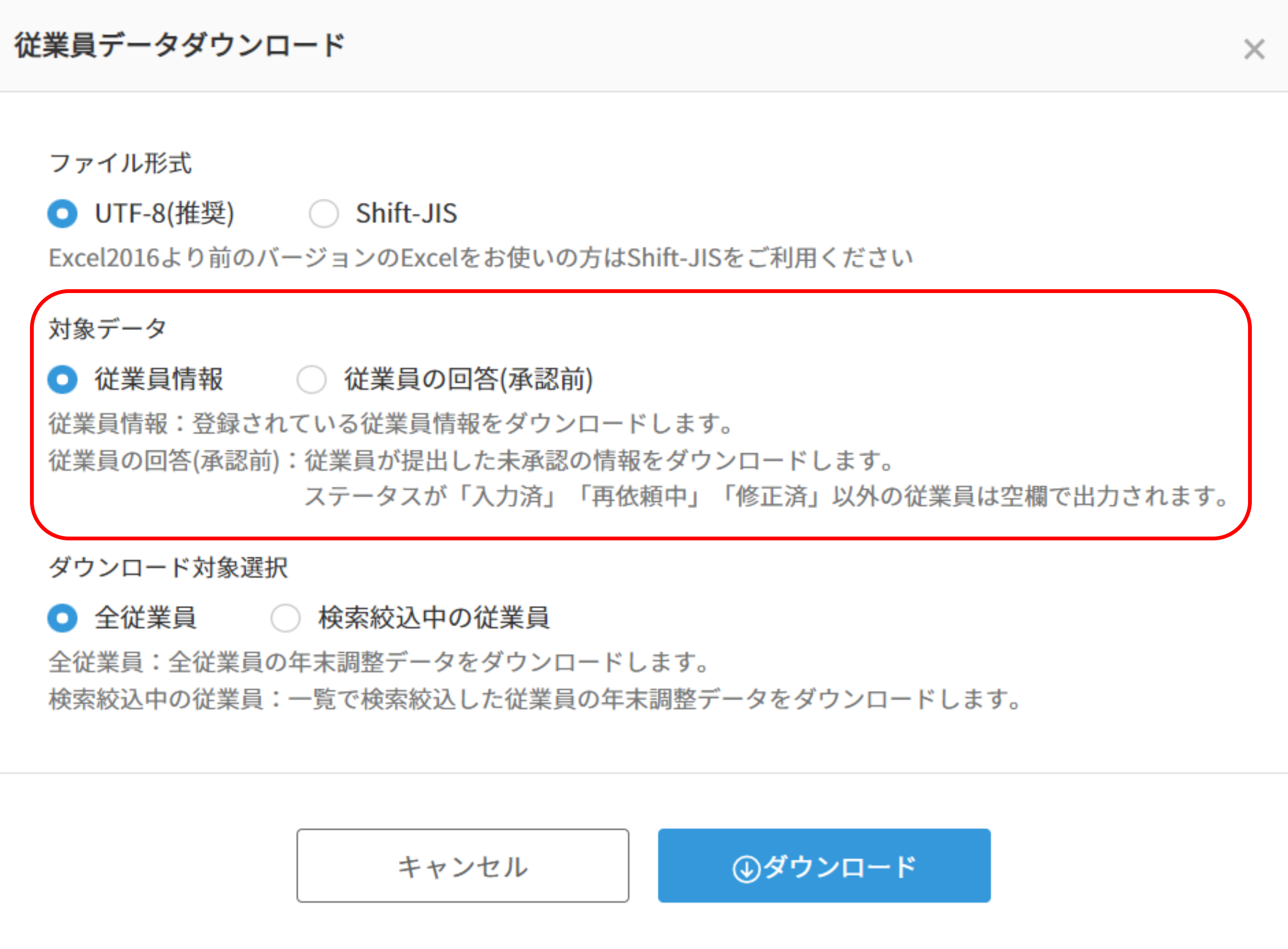Click the キャンセル button
Viewport: 1288px width, 949px height.
(463, 866)
